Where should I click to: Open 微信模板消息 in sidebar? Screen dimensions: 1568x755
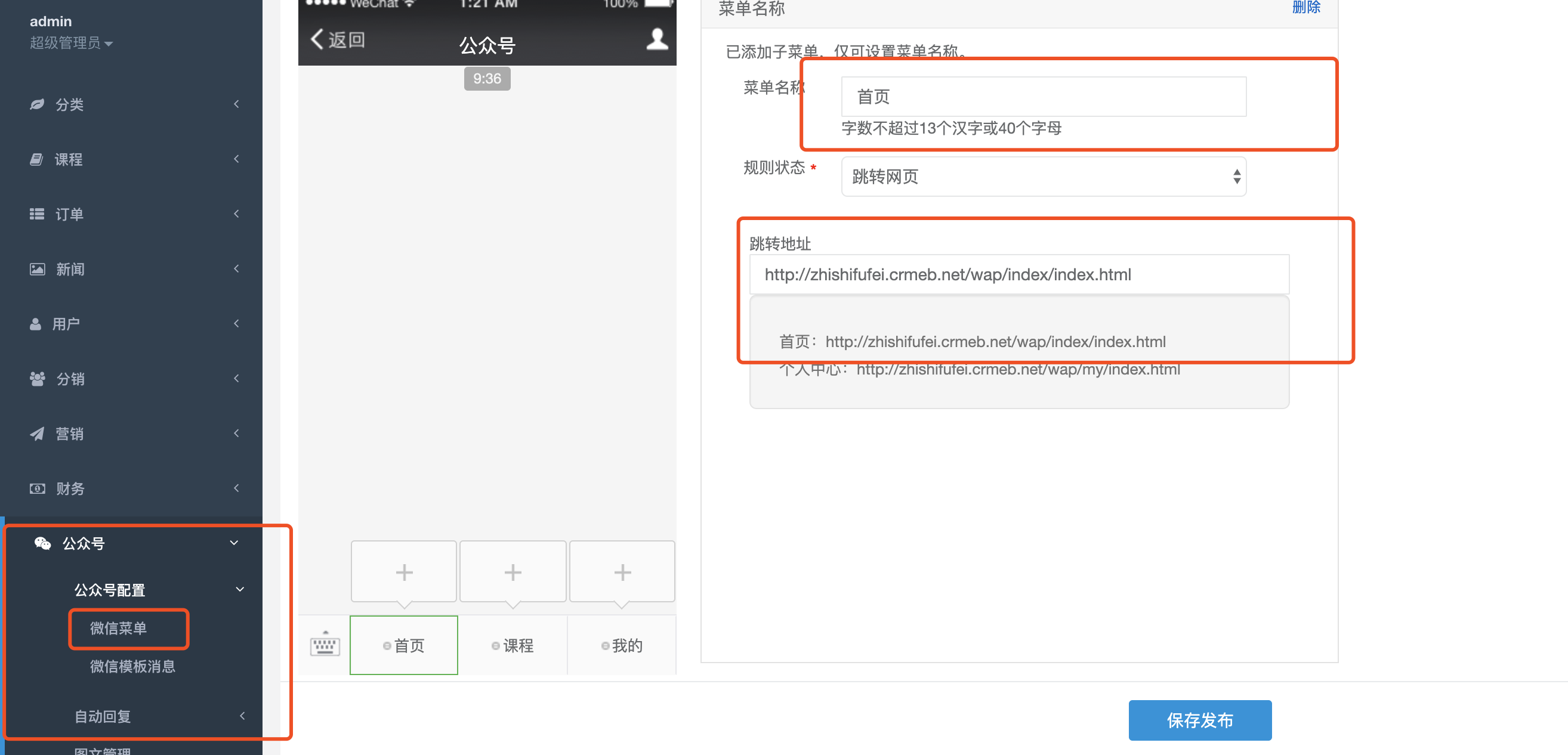tap(132, 666)
